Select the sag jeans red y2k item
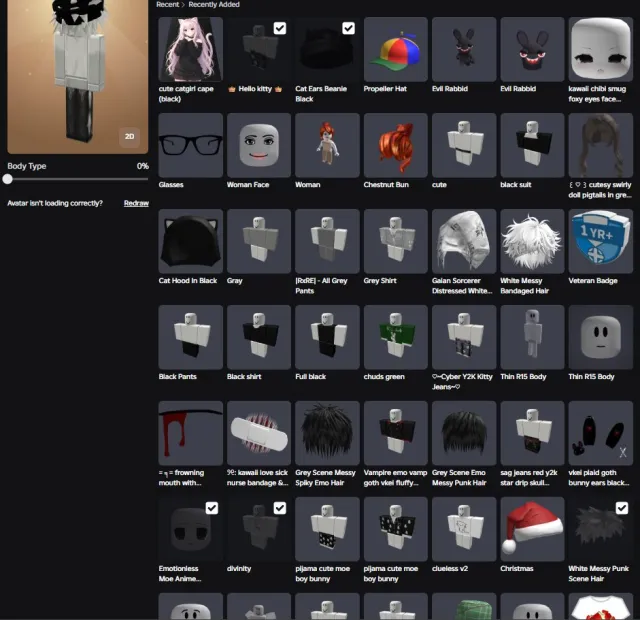 click(532, 433)
